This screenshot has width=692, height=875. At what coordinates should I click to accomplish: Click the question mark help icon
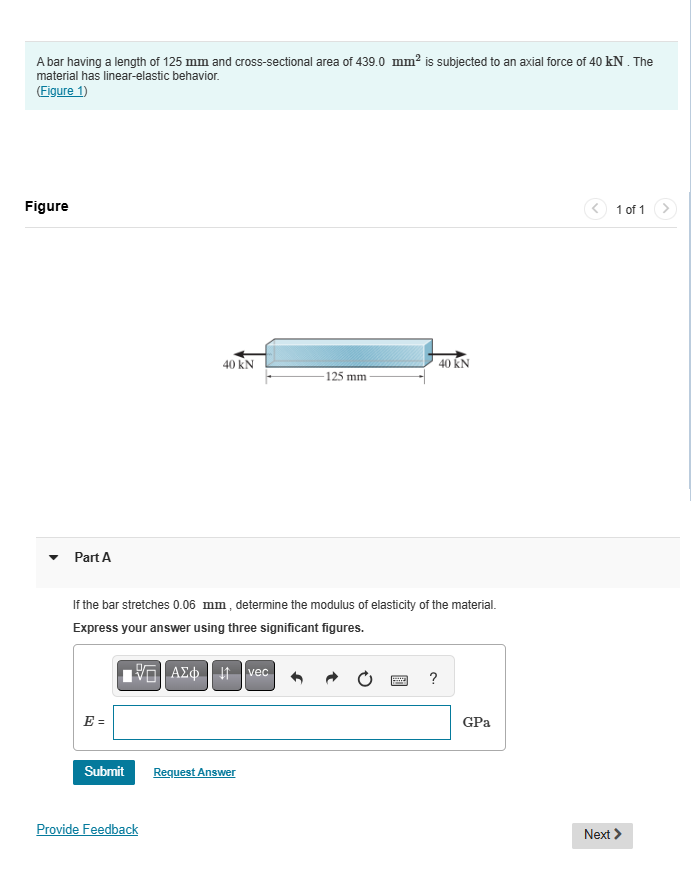coord(433,678)
